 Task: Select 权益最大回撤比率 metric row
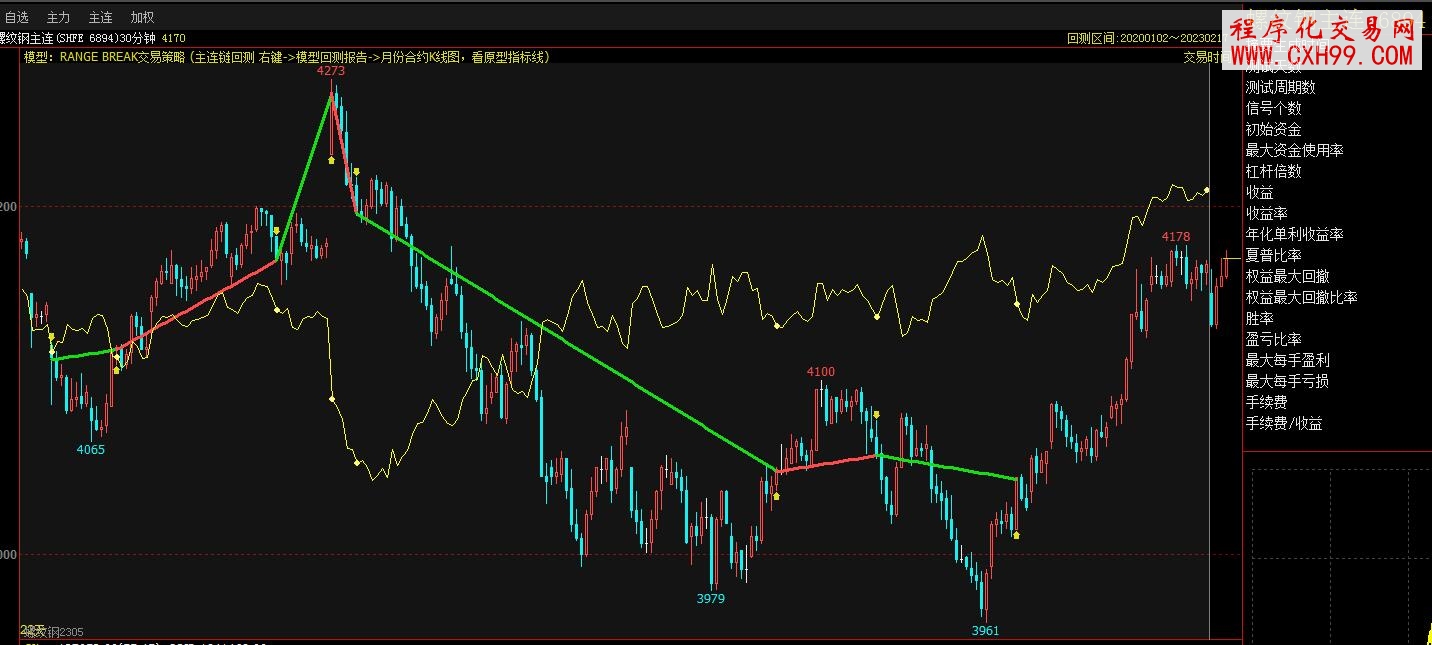tap(1301, 297)
